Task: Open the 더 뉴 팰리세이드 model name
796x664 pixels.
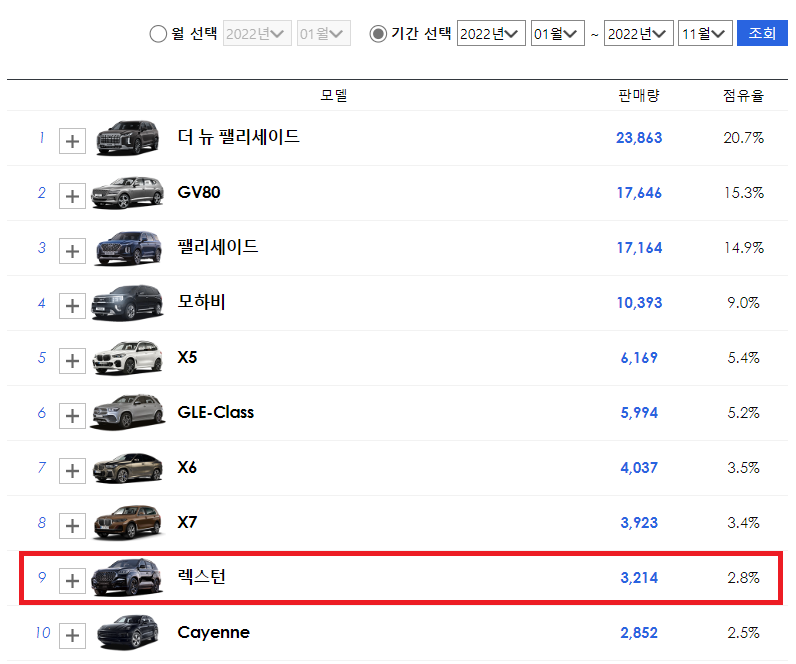Action: 239,137
